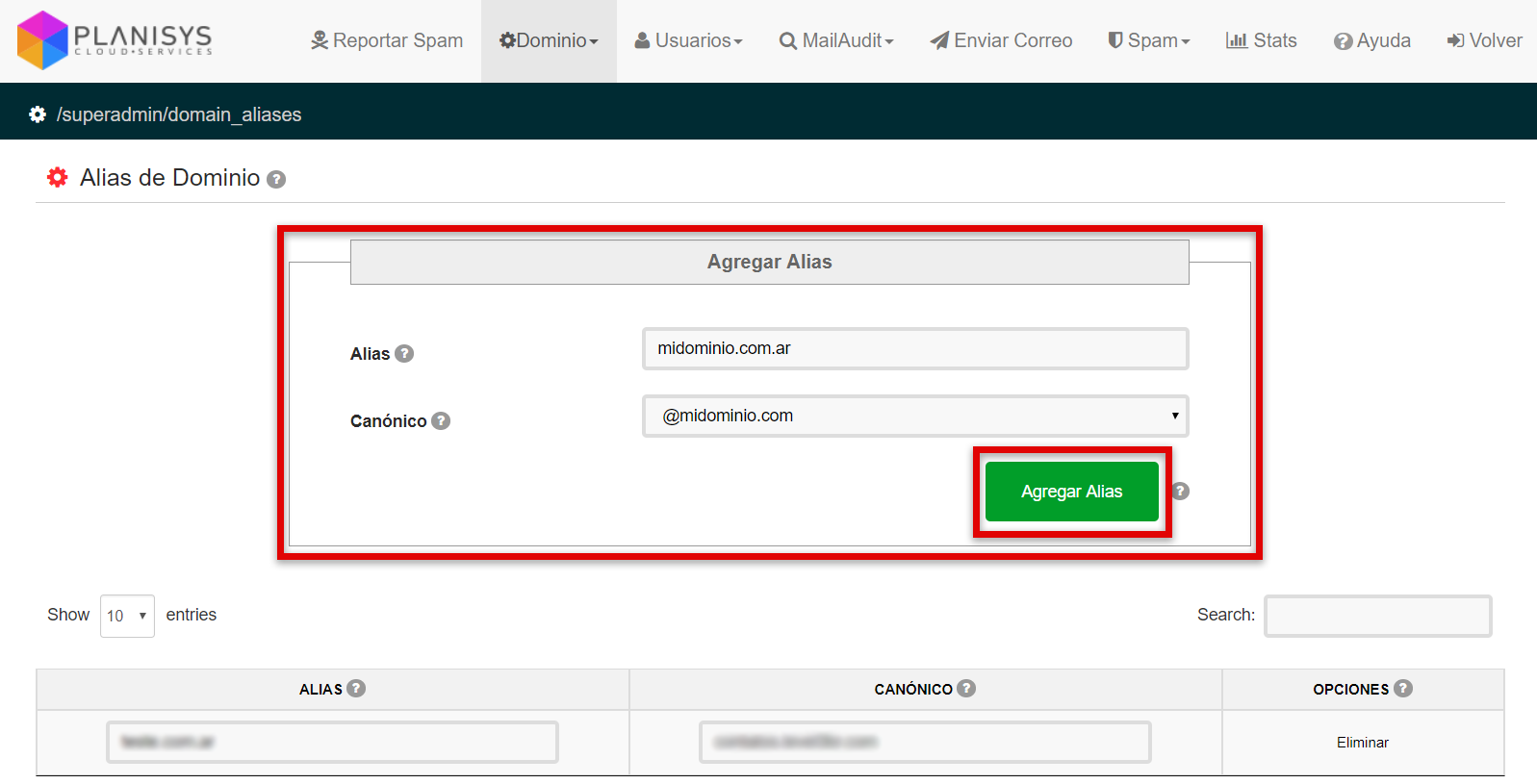Sort by ALIAS column header
This screenshot has height=784, width=1537.
320,690
